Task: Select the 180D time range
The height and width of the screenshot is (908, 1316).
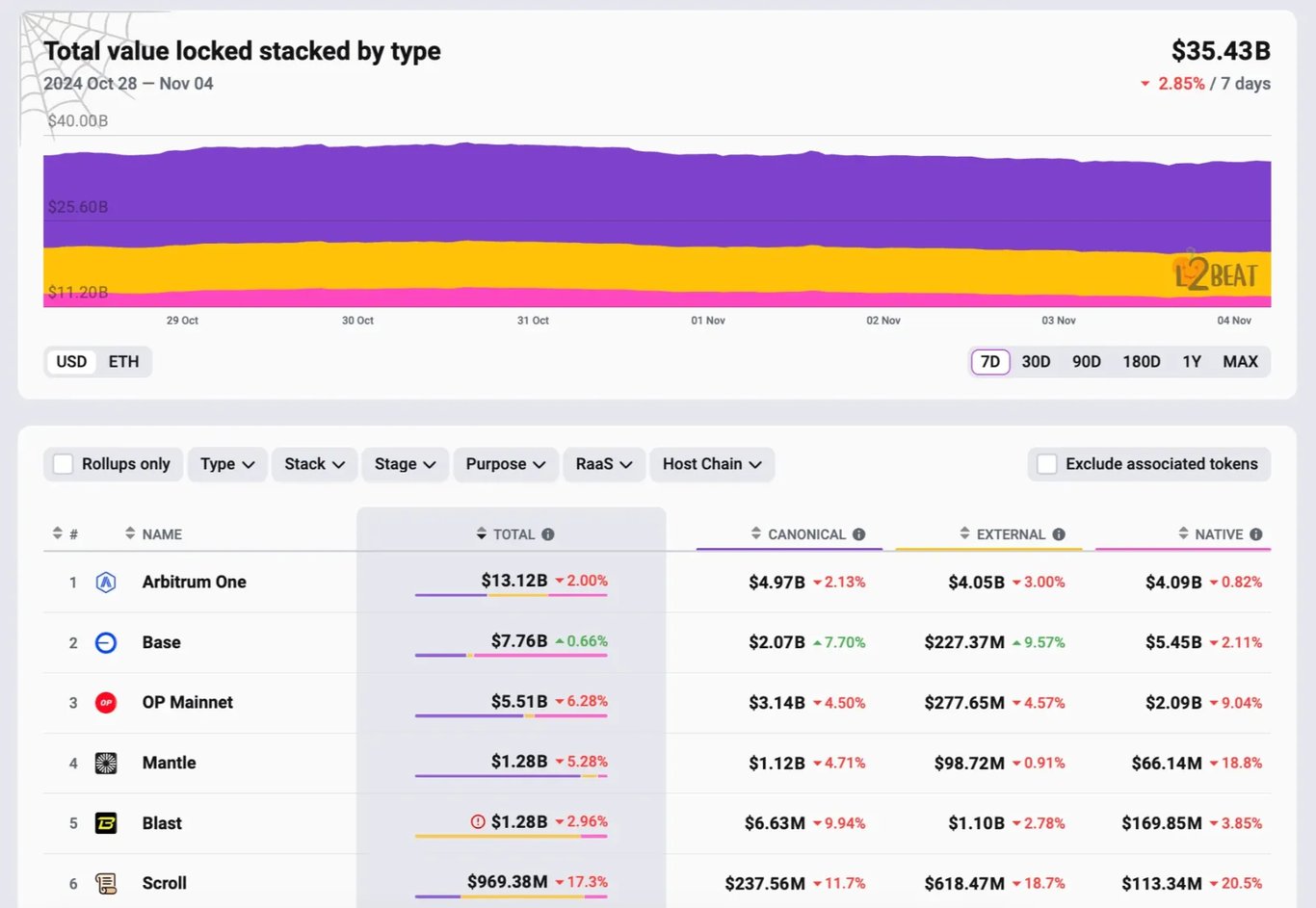Action: (x=1142, y=362)
